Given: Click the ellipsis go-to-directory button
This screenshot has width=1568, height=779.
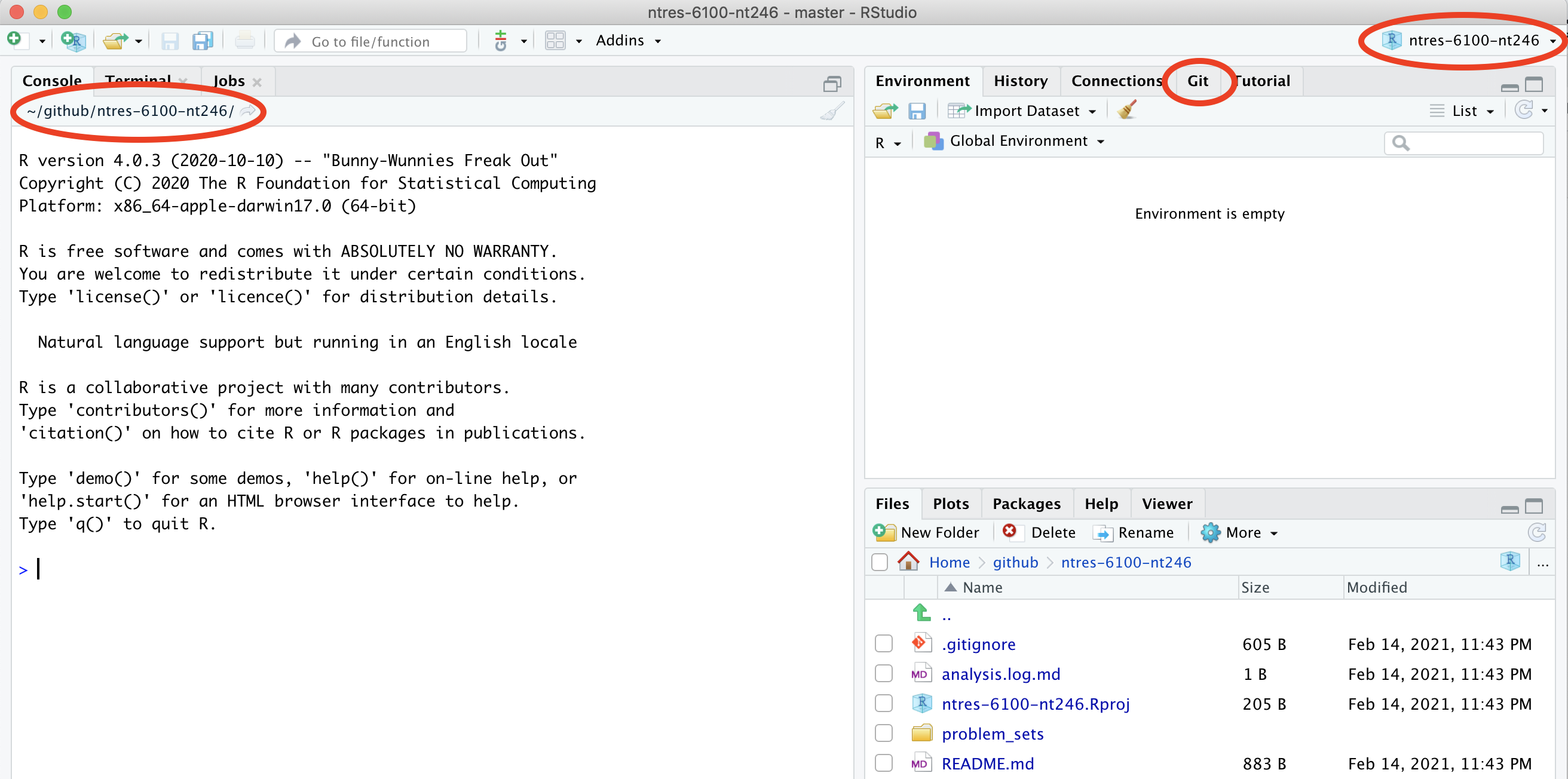Looking at the screenshot, I should (1542, 563).
